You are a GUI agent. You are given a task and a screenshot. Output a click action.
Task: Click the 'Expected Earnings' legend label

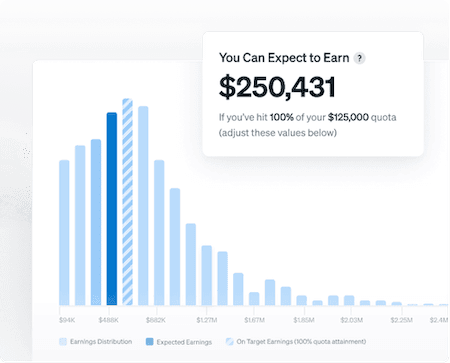pyautogui.click(x=184, y=342)
